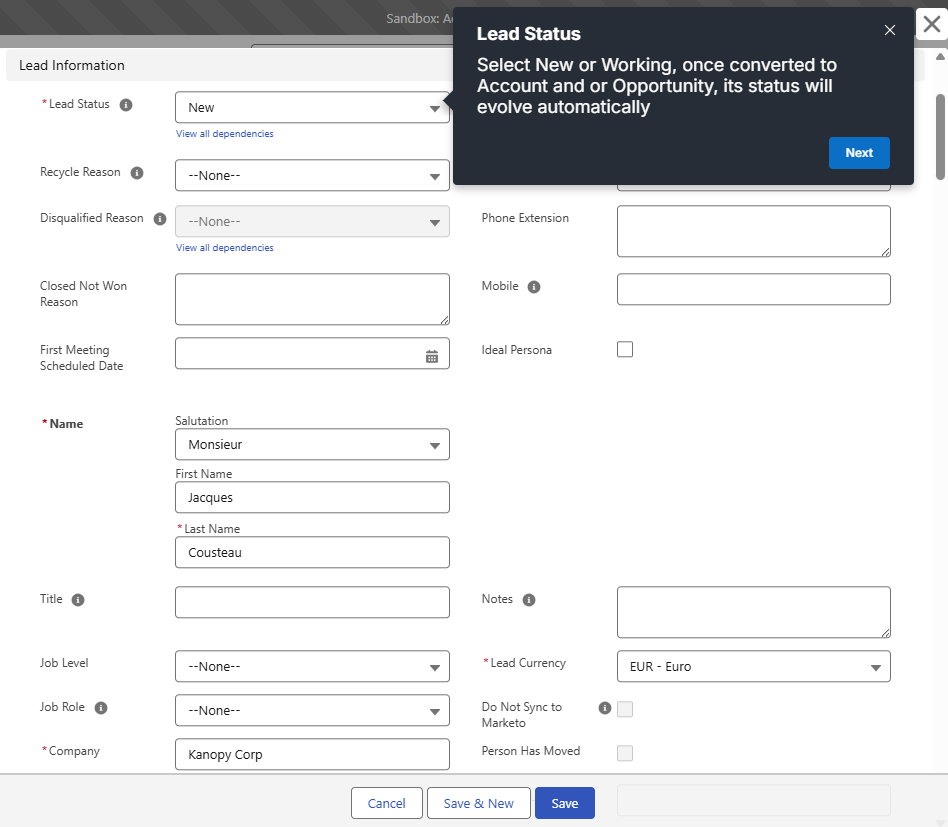Image resolution: width=948 pixels, height=827 pixels.
Task: Click the Notes field info icon
Action: (529, 600)
